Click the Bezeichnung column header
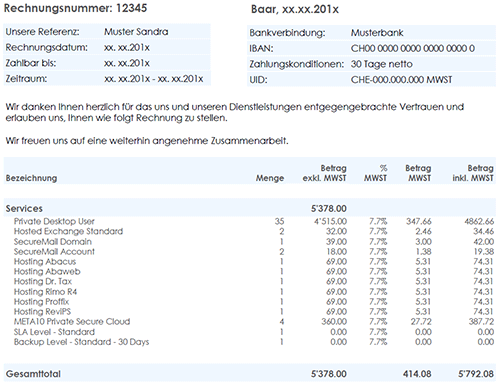This screenshot has height=385, width=500. click(31, 178)
